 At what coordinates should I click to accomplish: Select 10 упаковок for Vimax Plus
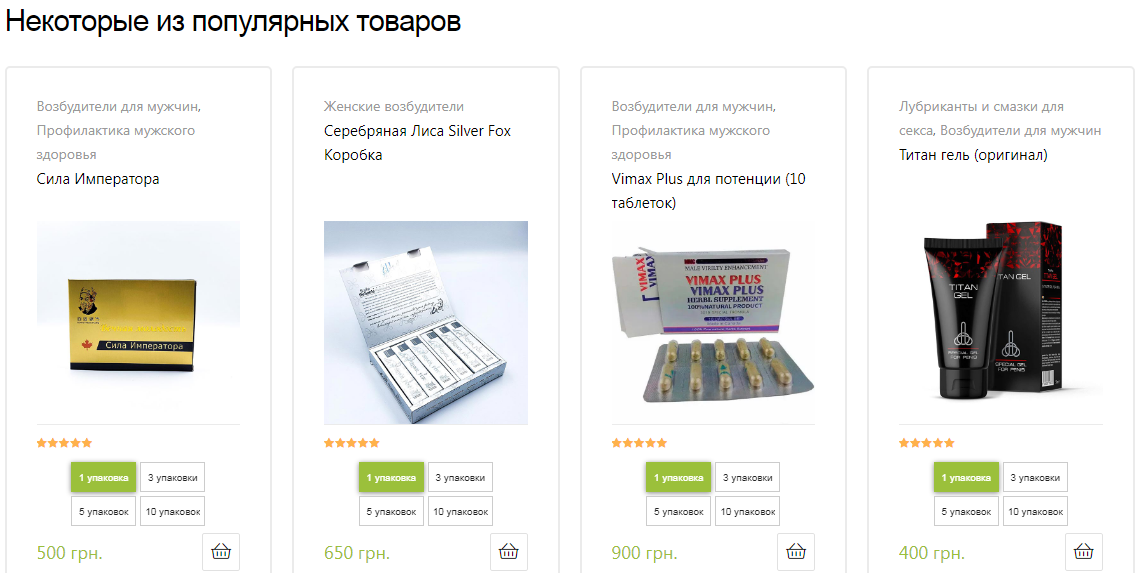[x=747, y=511]
